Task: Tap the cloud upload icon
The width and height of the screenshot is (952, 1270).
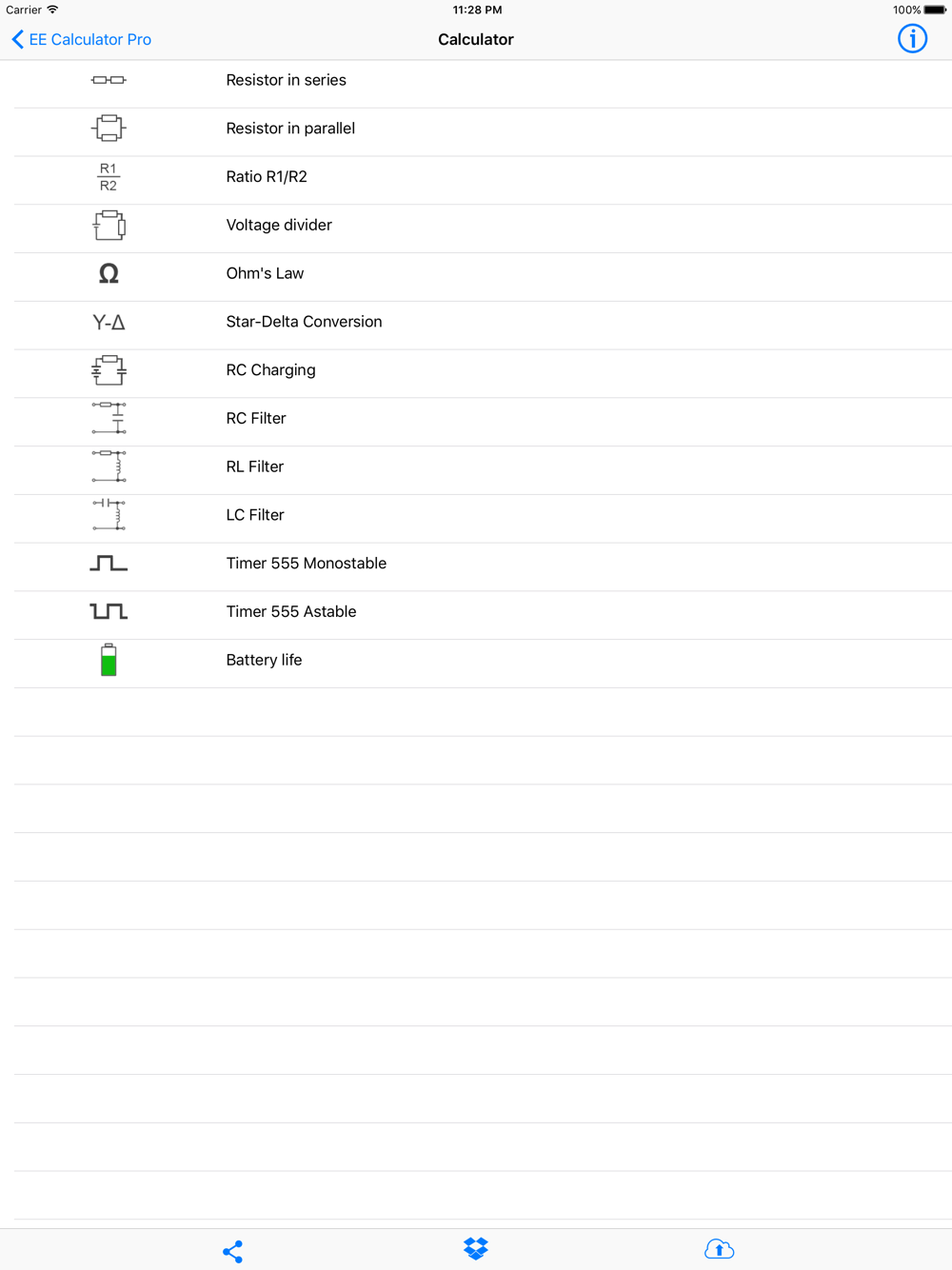Action: click(x=719, y=1248)
